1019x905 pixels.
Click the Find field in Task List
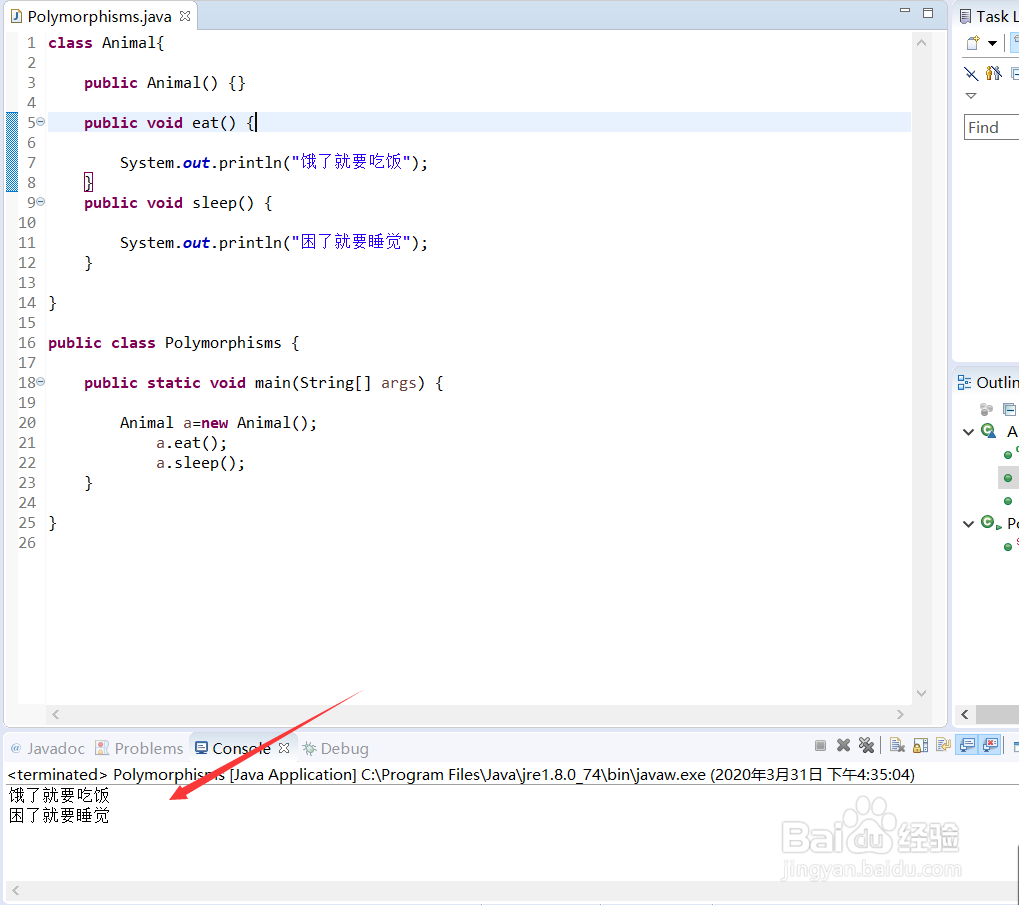[x=991, y=127]
